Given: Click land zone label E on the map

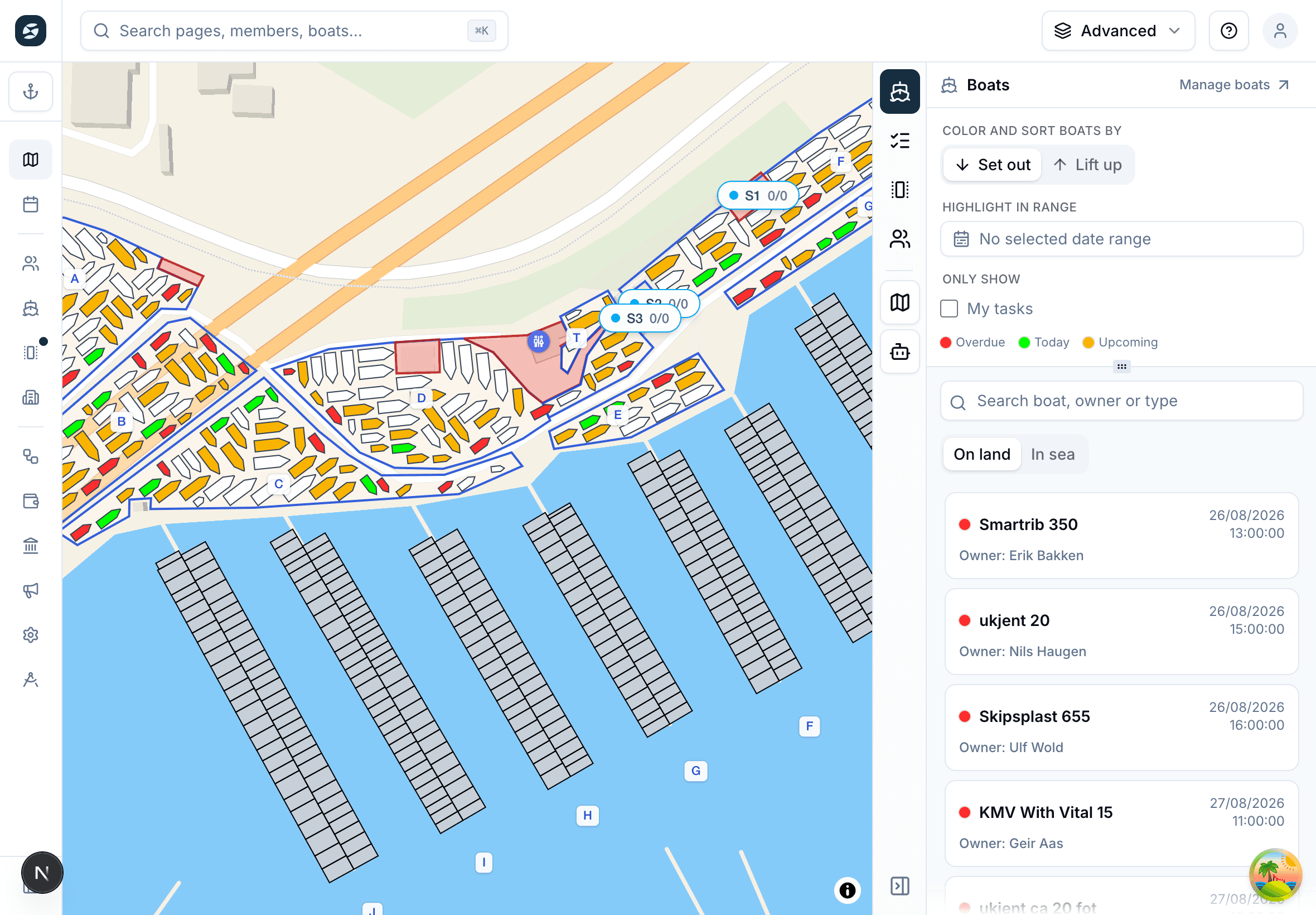Looking at the screenshot, I should [617, 415].
